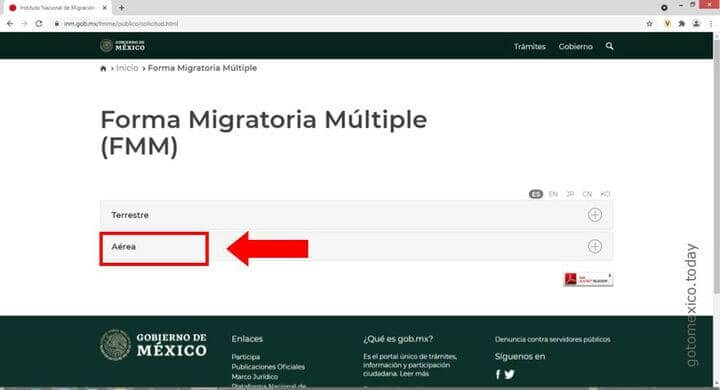The height and width of the screenshot is (390, 720).
Task: Open the Trámites menu
Action: (x=529, y=46)
